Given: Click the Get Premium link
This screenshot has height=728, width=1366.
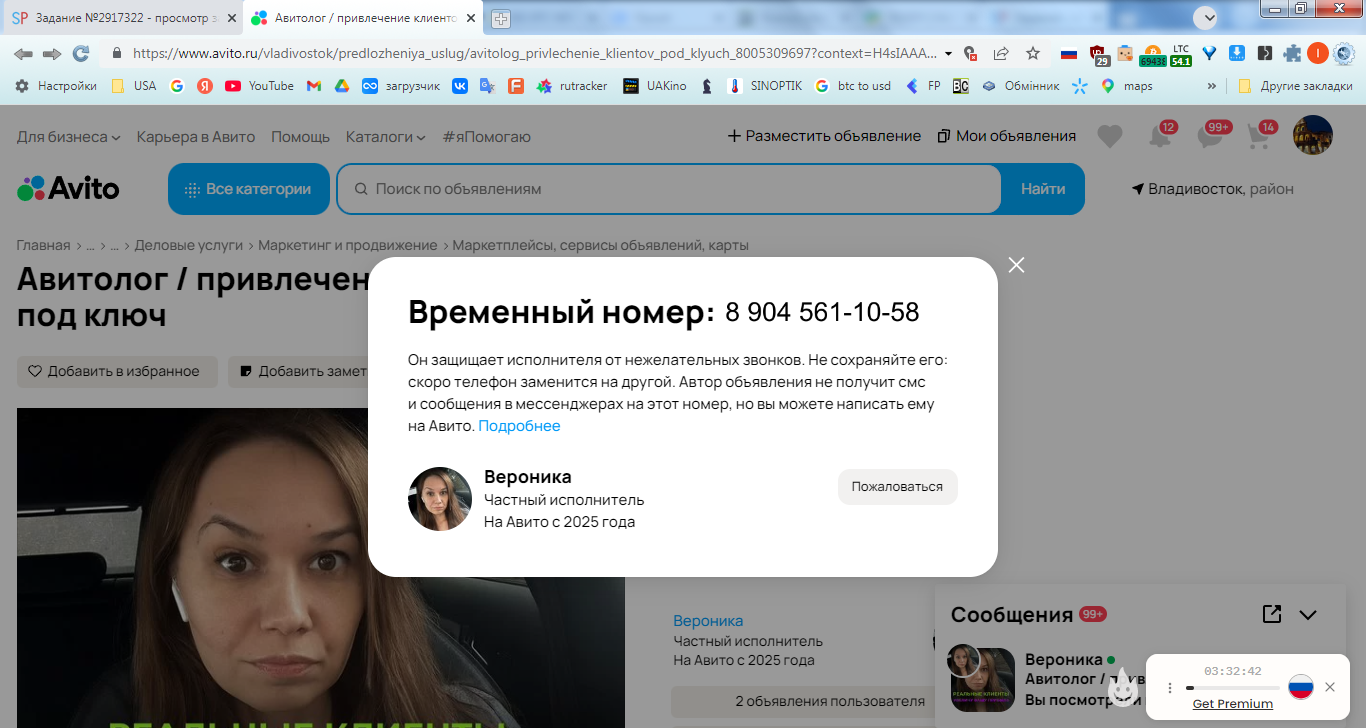Looking at the screenshot, I should pyautogui.click(x=1232, y=704).
